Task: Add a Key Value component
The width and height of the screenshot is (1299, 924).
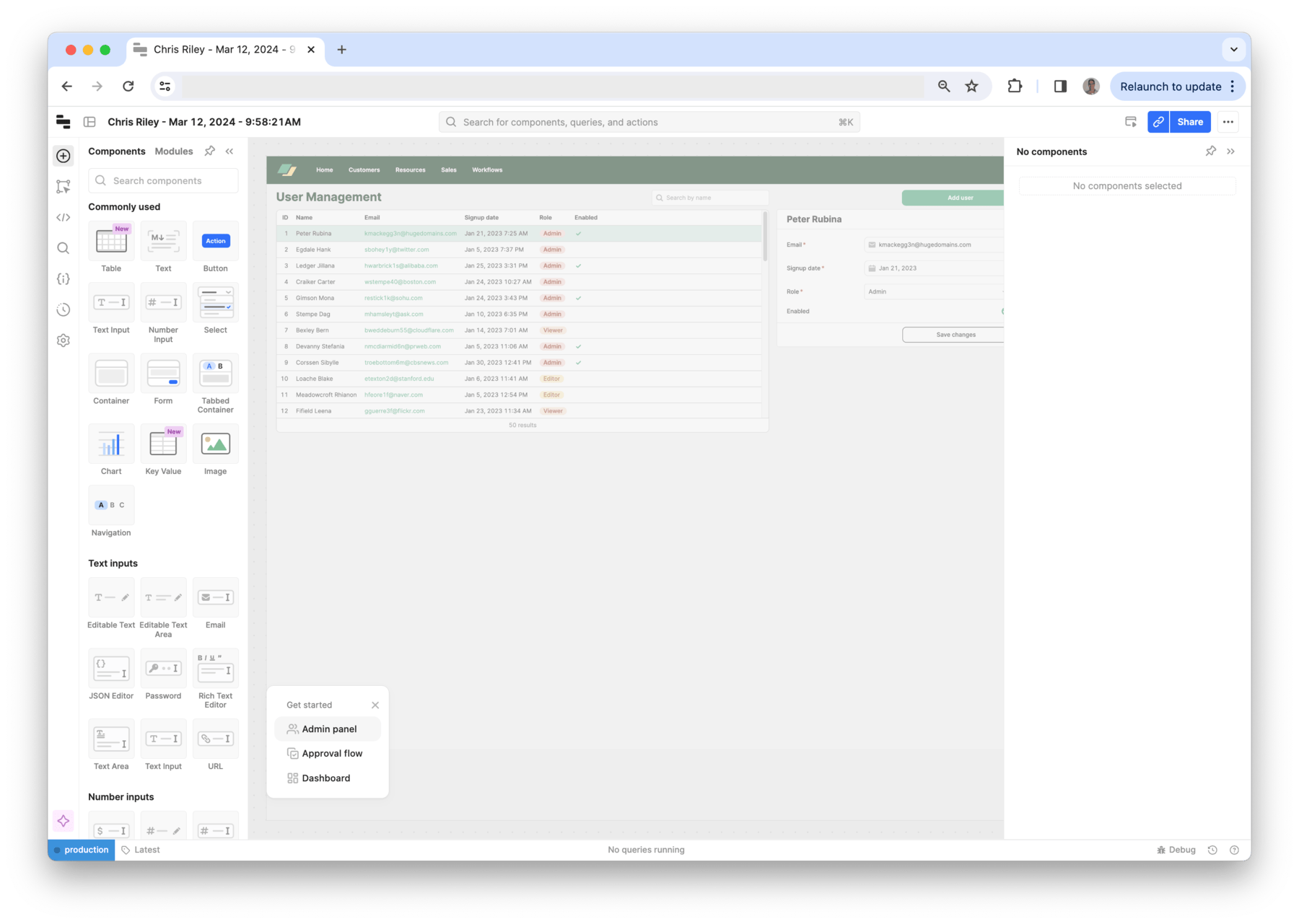Action: 163,451
